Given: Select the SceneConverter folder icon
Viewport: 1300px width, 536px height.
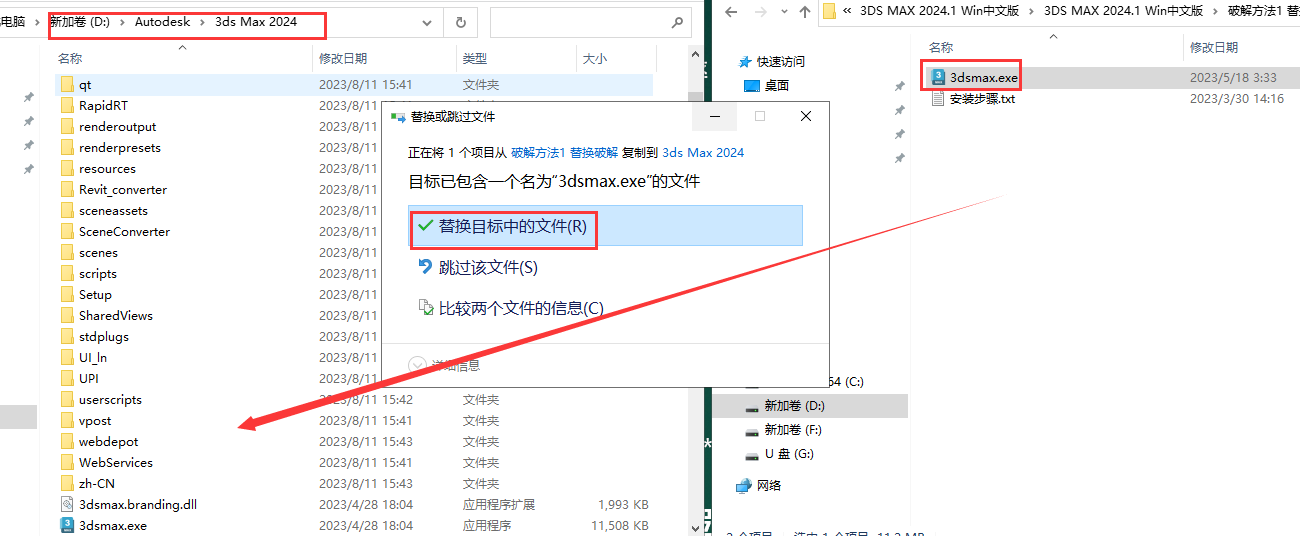Looking at the screenshot, I should click(68, 232).
